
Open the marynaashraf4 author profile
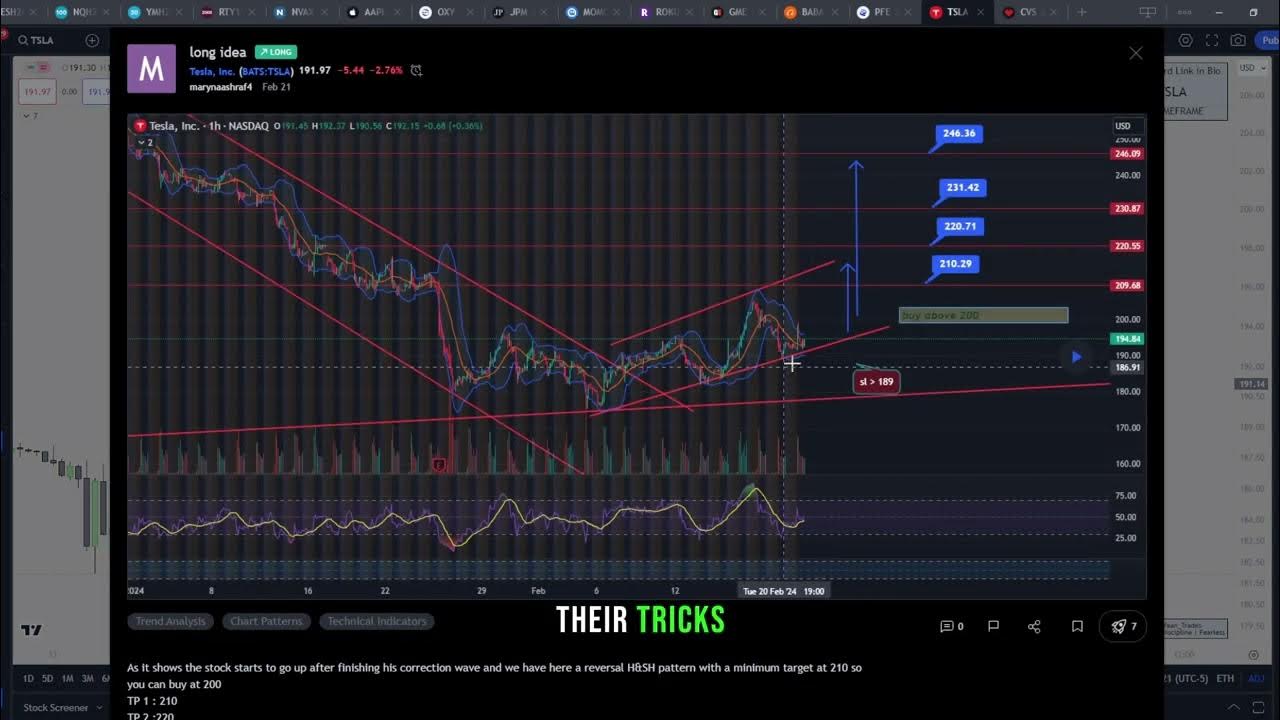222,87
